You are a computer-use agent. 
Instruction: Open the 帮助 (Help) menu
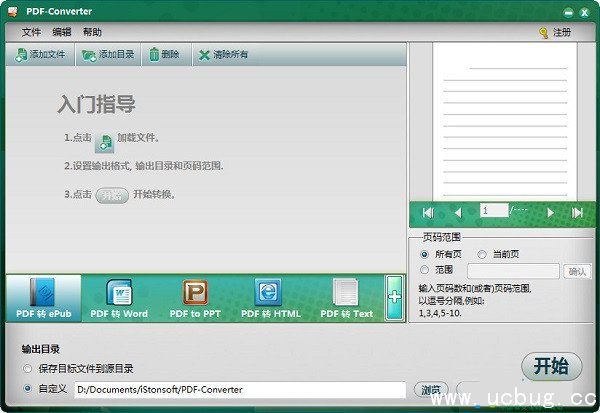tap(92, 32)
